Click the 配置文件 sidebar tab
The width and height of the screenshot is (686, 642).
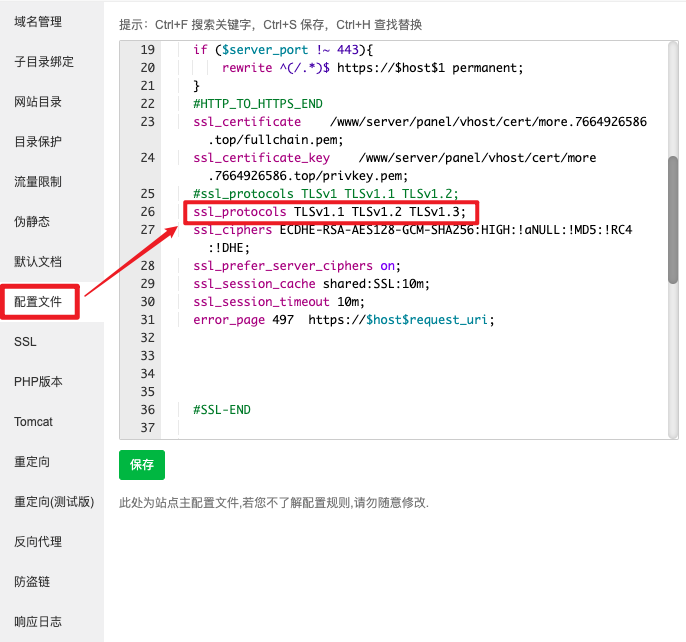(x=40, y=301)
